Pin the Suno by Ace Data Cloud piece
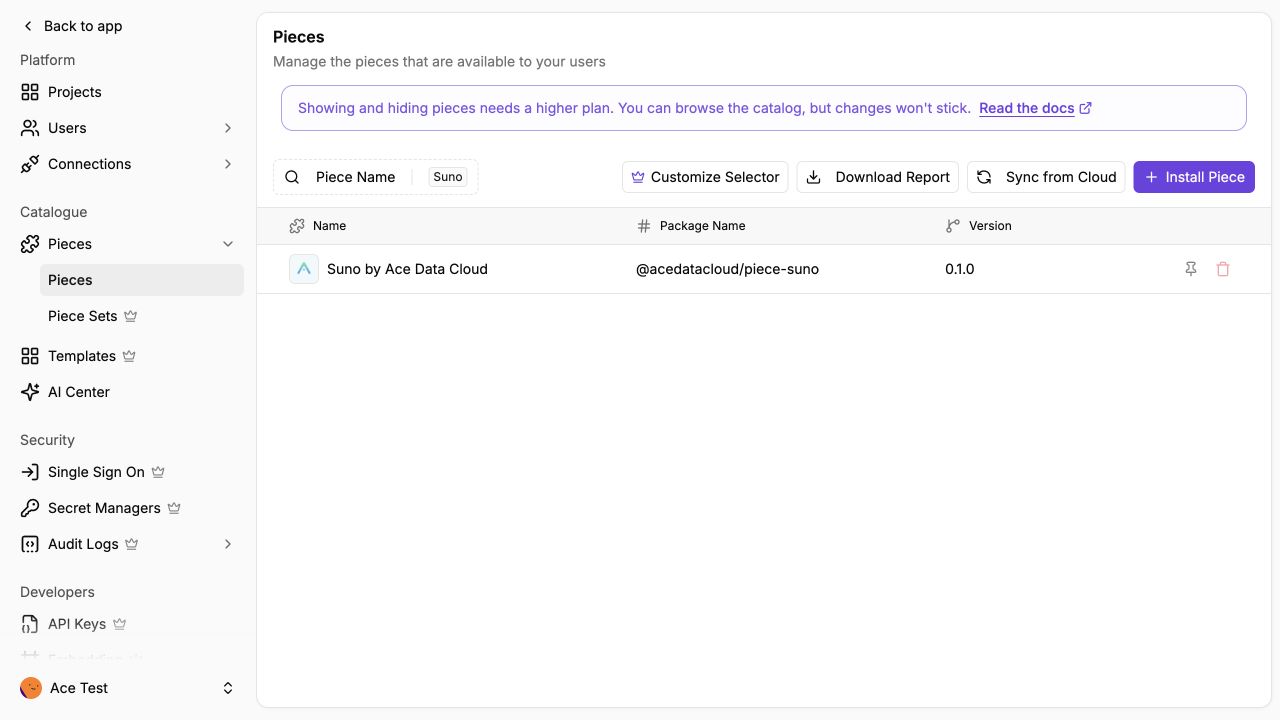 tap(1191, 269)
